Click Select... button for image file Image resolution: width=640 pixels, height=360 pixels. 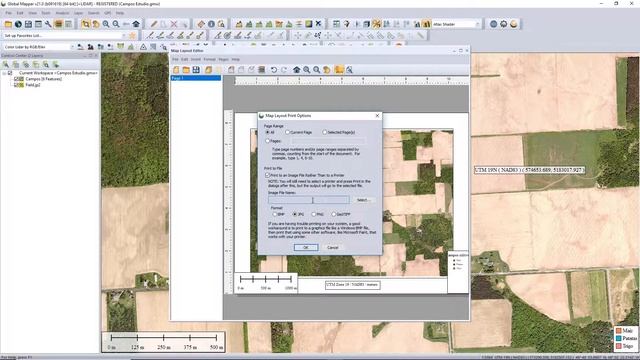pos(363,200)
